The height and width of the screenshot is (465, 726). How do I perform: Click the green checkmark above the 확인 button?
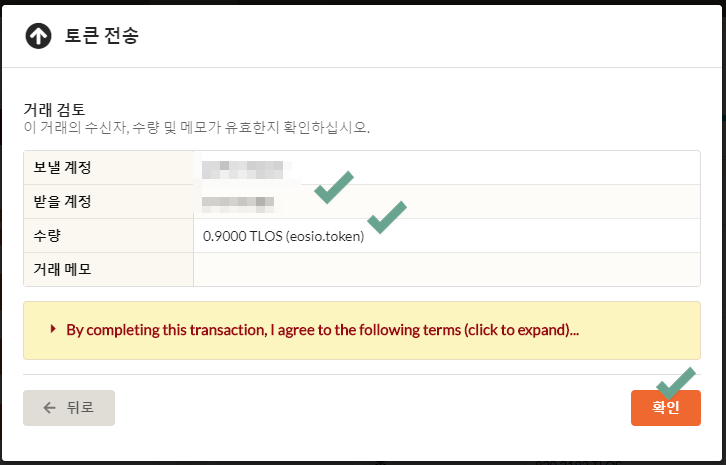point(676,383)
